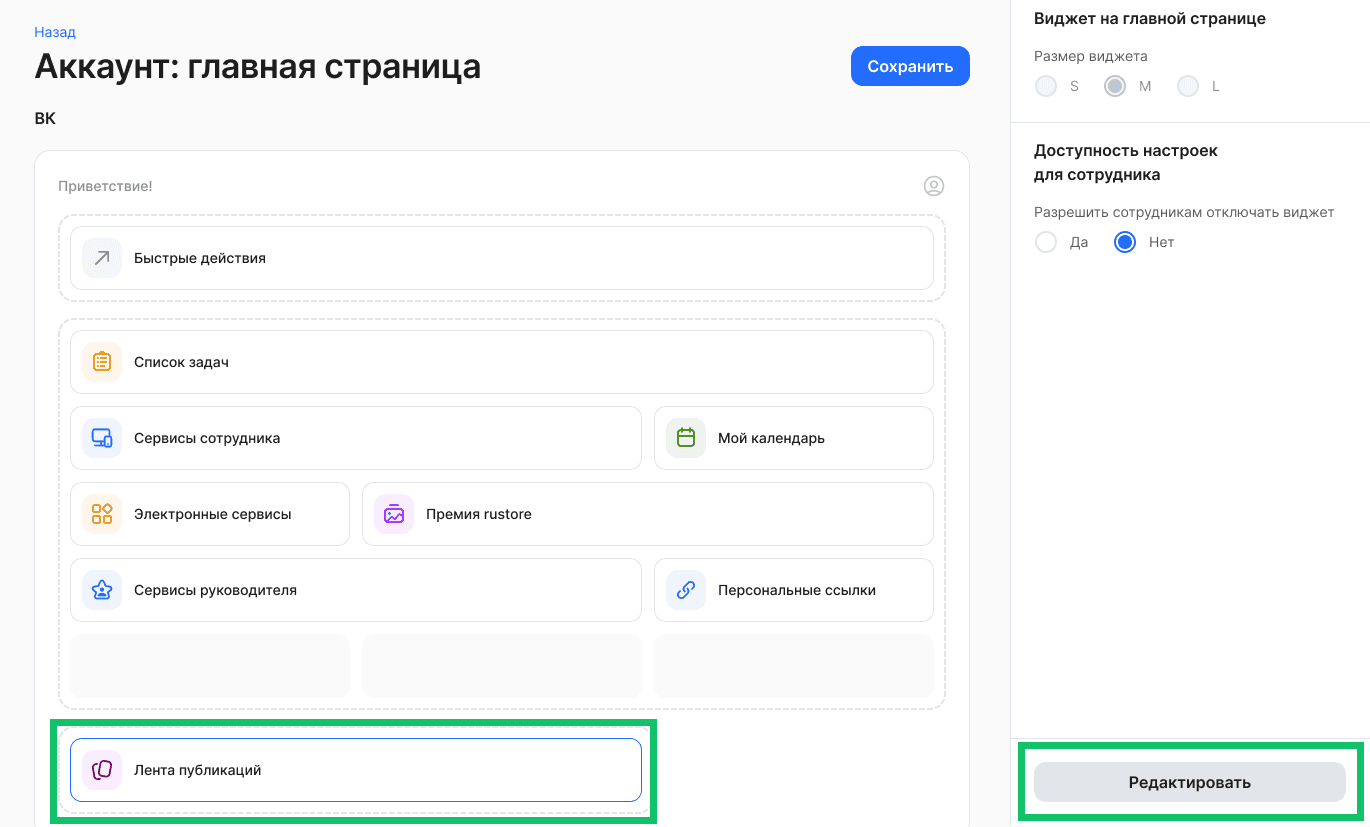
Task: Click an empty gray widget placeholder slot
Action: point(501,665)
